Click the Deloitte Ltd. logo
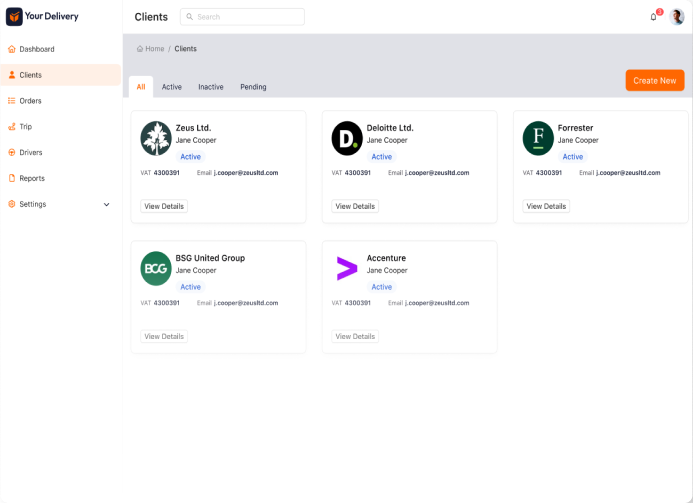Image resolution: width=693 pixels, height=503 pixels. pos(347,138)
